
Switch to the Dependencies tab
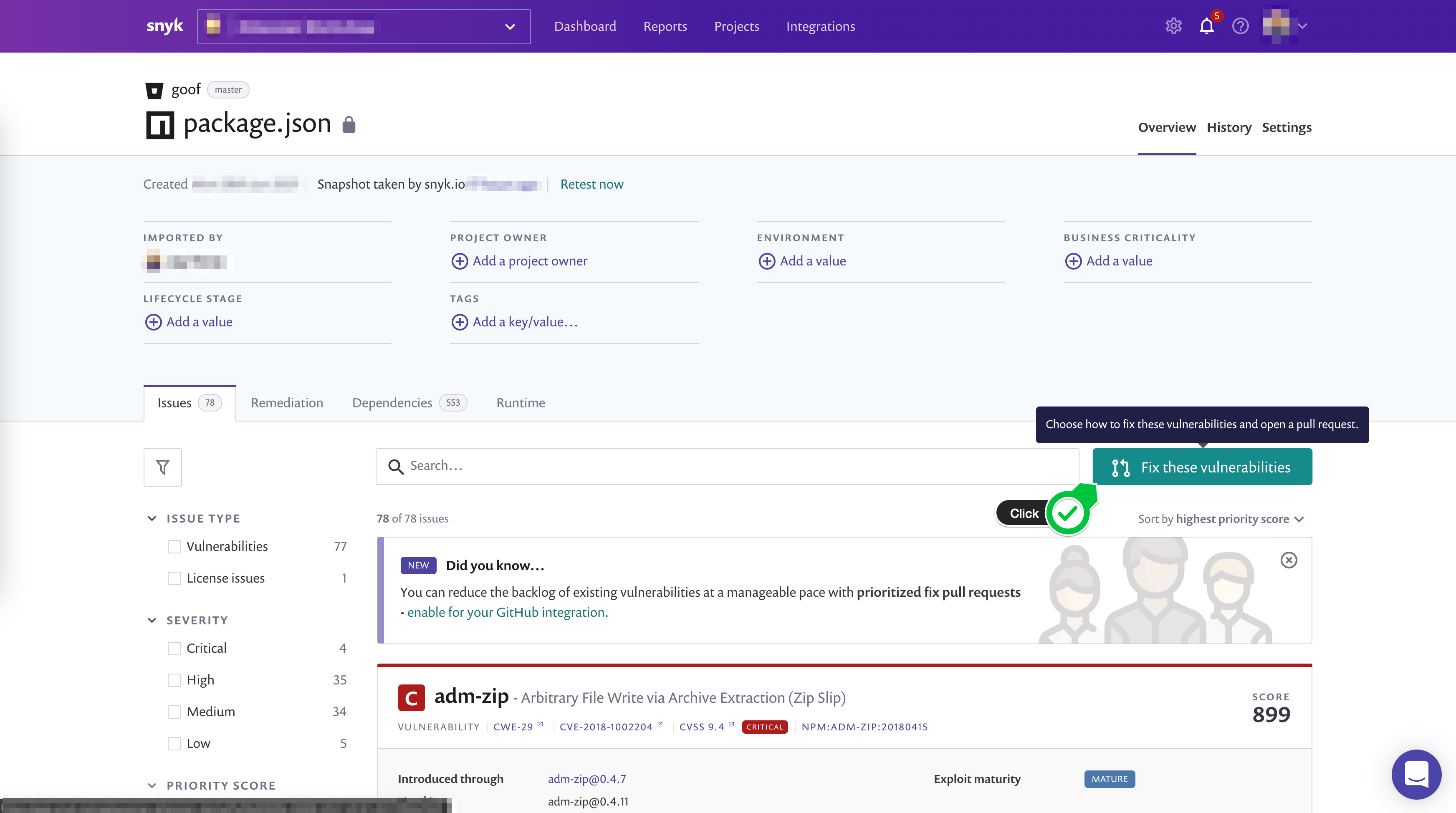click(x=409, y=403)
